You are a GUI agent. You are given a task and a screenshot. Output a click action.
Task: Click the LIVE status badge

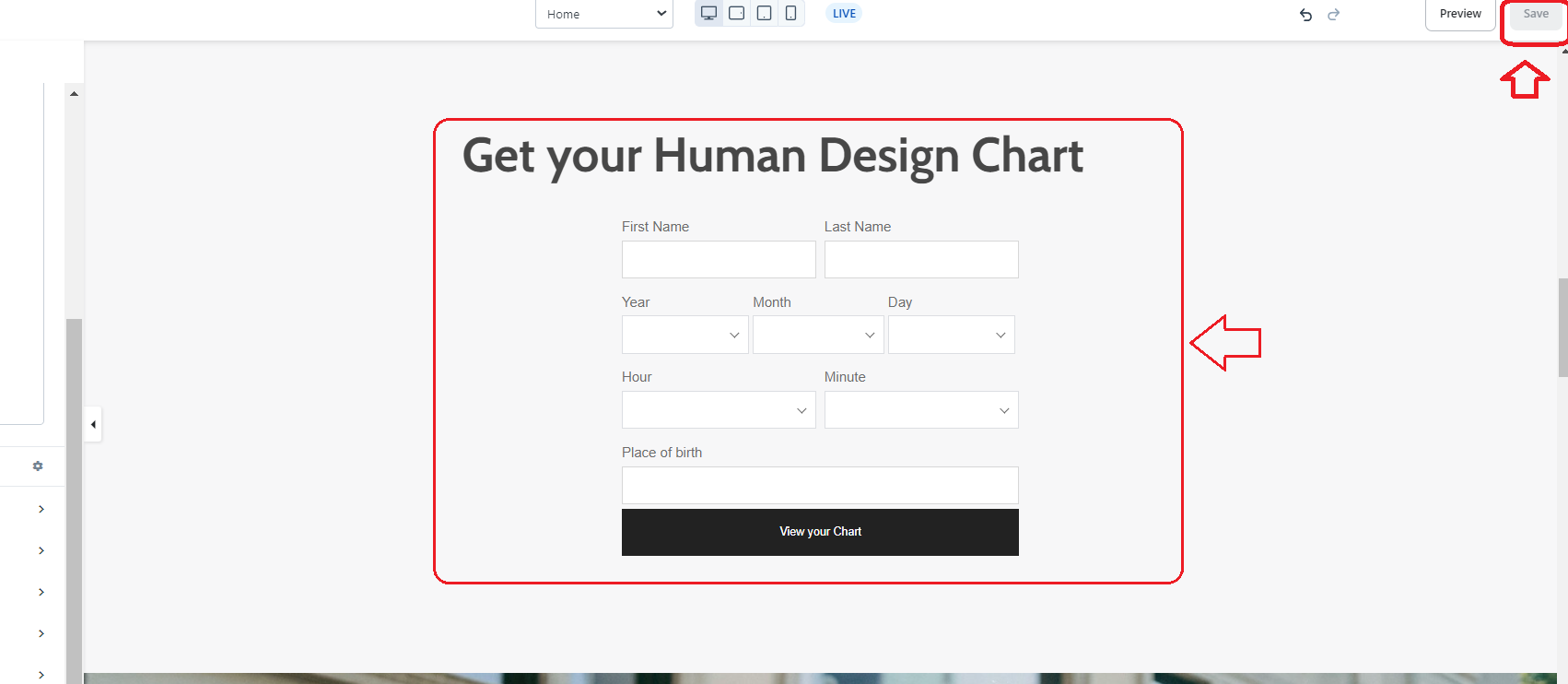[844, 13]
